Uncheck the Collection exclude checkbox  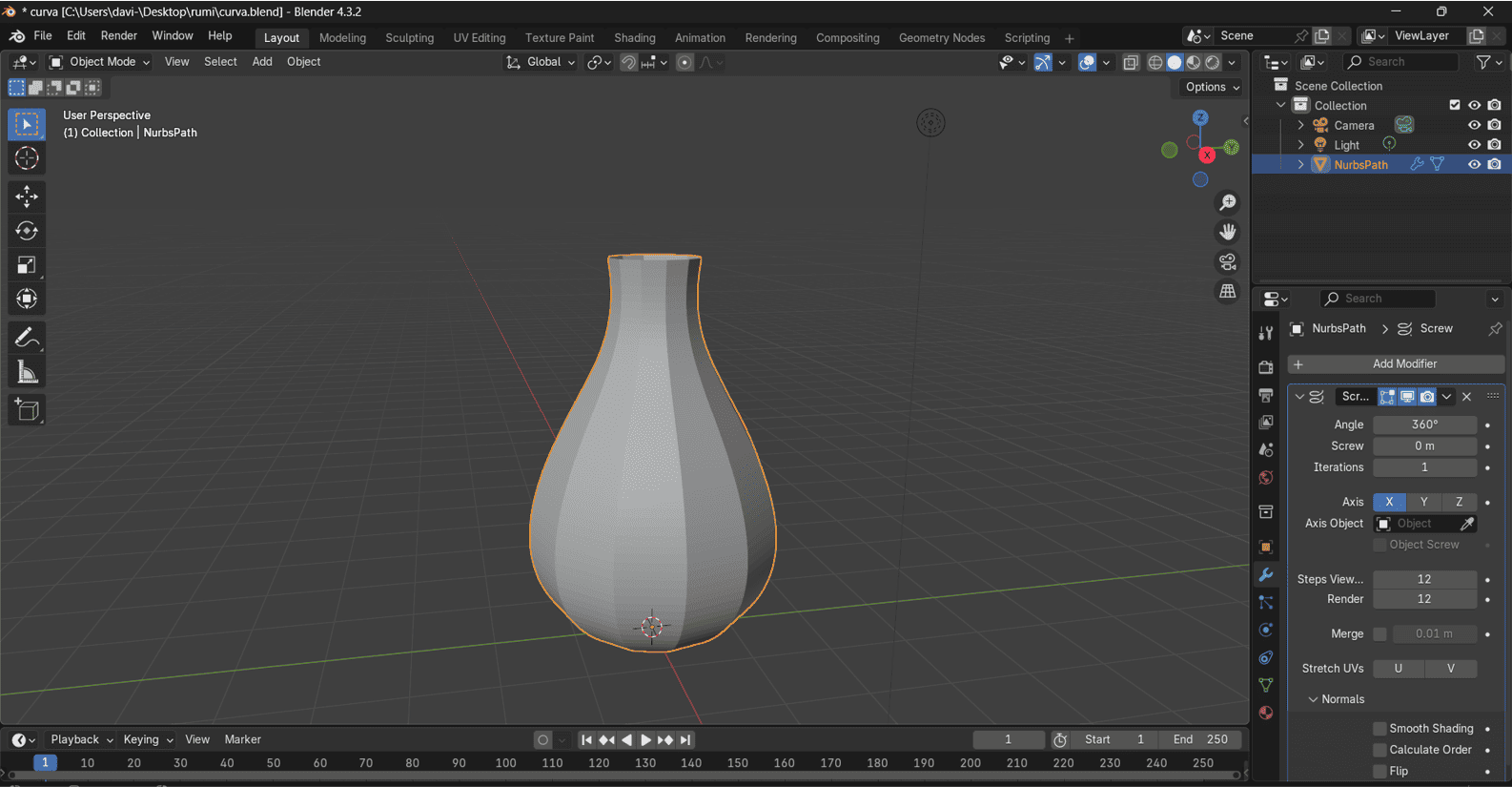pyautogui.click(x=1455, y=105)
